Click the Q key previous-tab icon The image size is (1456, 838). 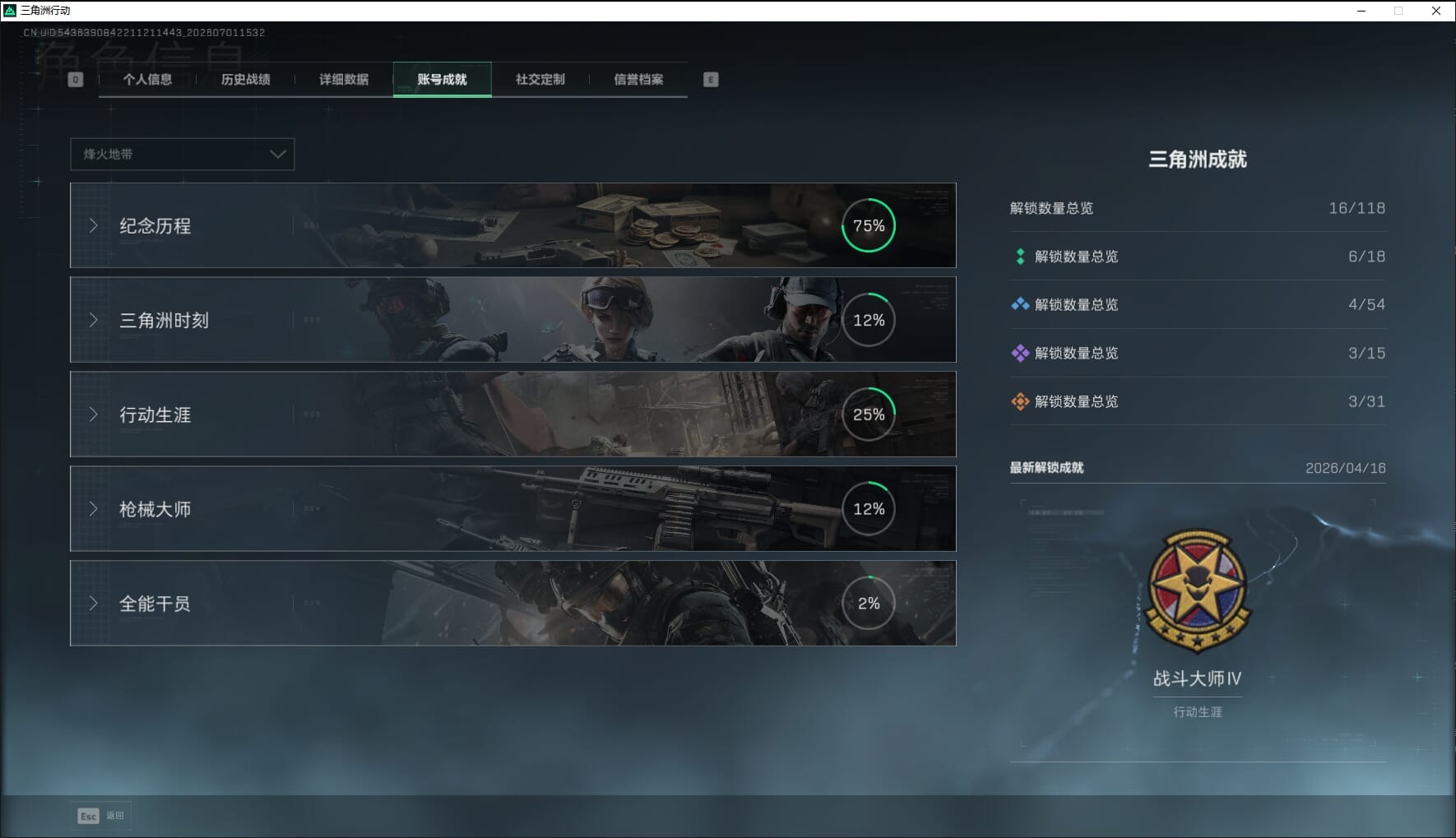click(x=76, y=80)
